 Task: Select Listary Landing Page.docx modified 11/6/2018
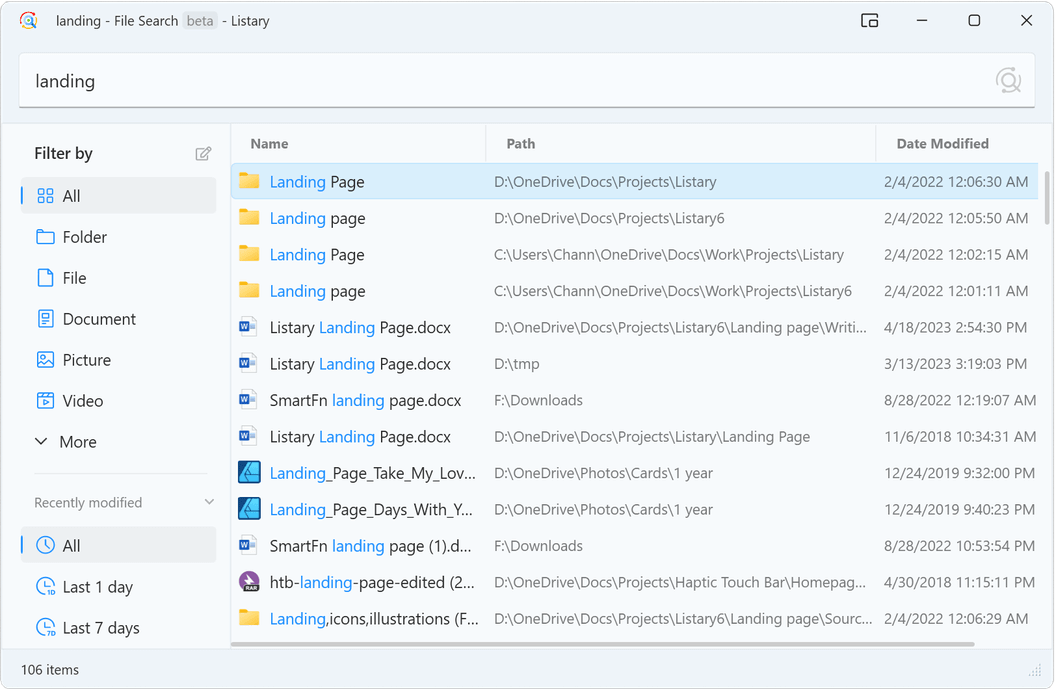tap(634, 436)
